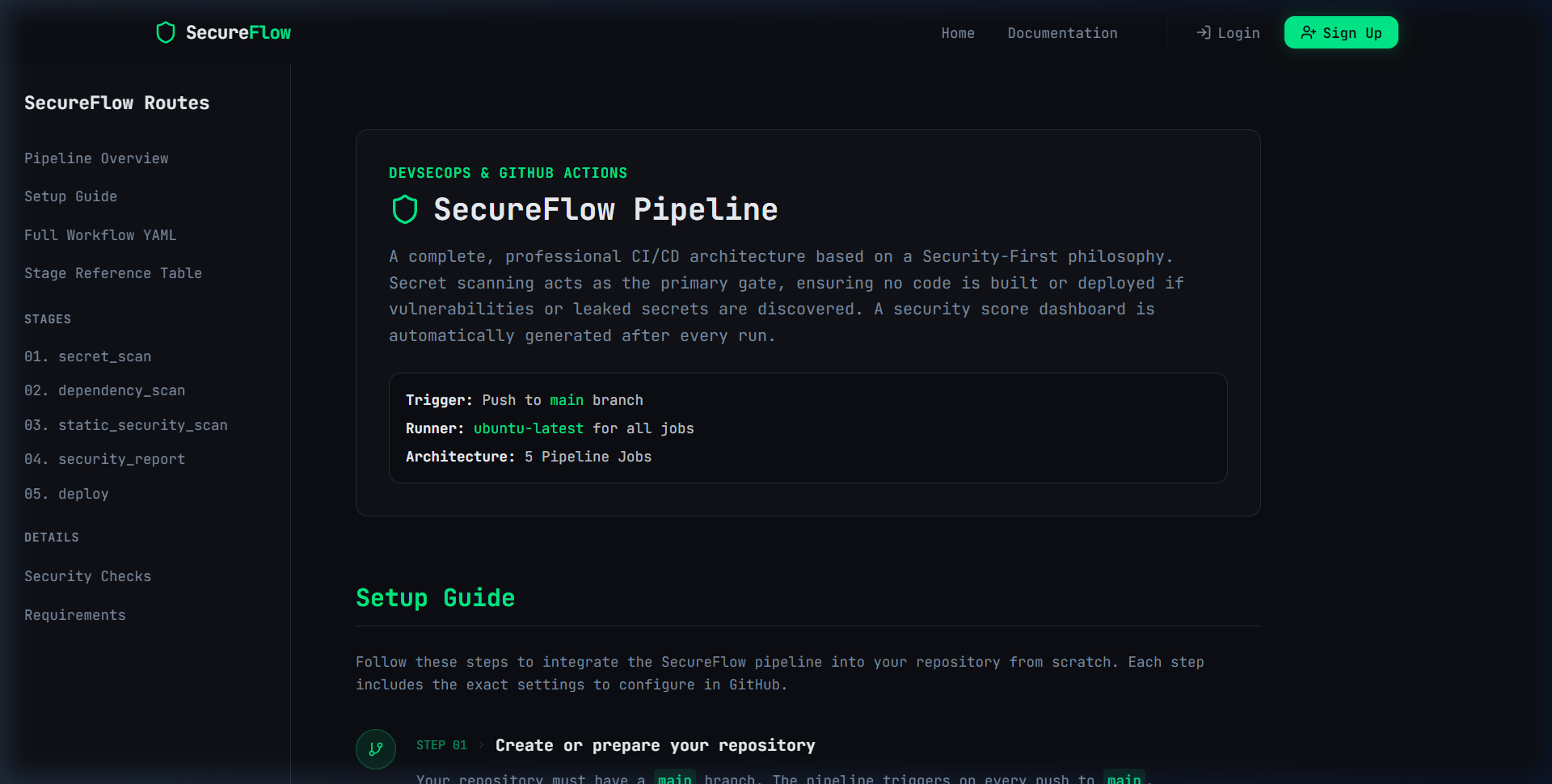Click the Setup Guide section heading
Image resolution: width=1552 pixels, height=784 pixels.
click(436, 597)
